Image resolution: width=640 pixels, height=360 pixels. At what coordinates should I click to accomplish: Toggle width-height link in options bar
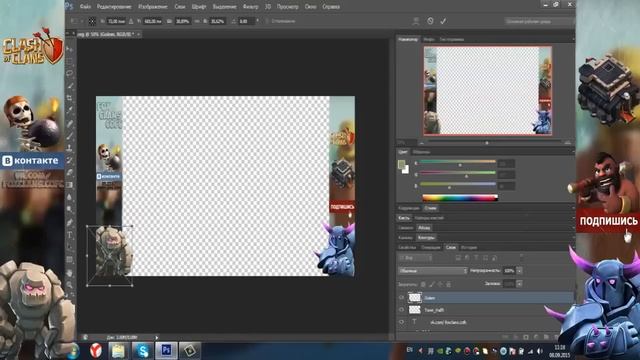(x=197, y=21)
